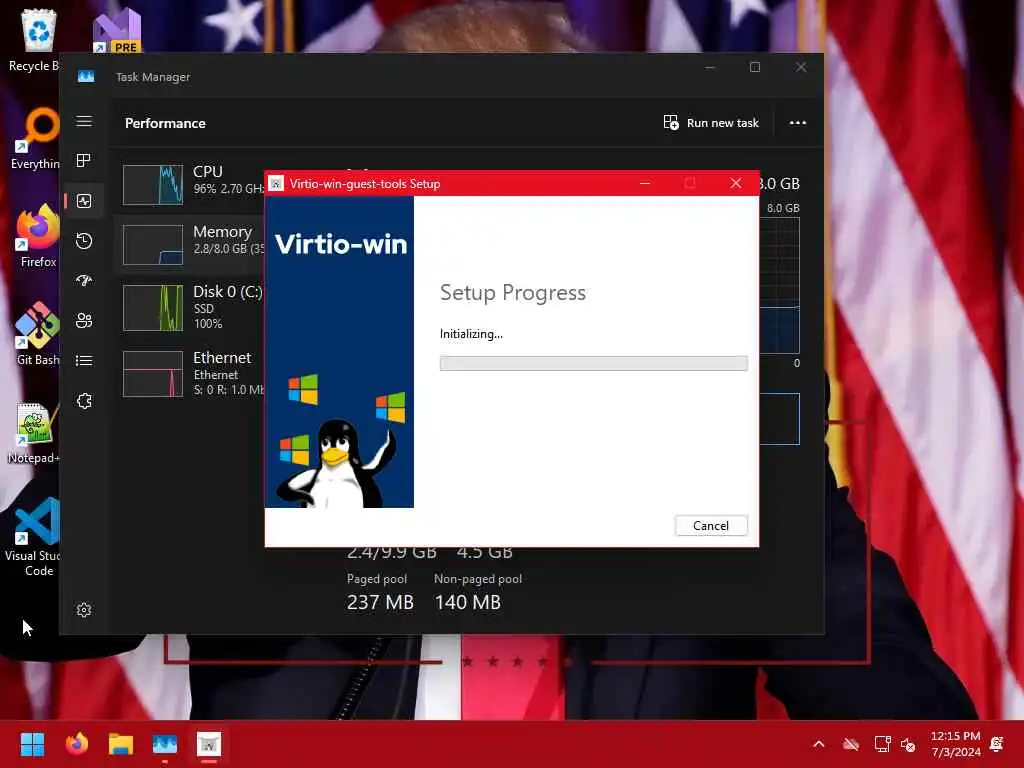The height and width of the screenshot is (768, 1024).
Task: Open Task Manager settings gear
Action: pyautogui.click(x=84, y=610)
